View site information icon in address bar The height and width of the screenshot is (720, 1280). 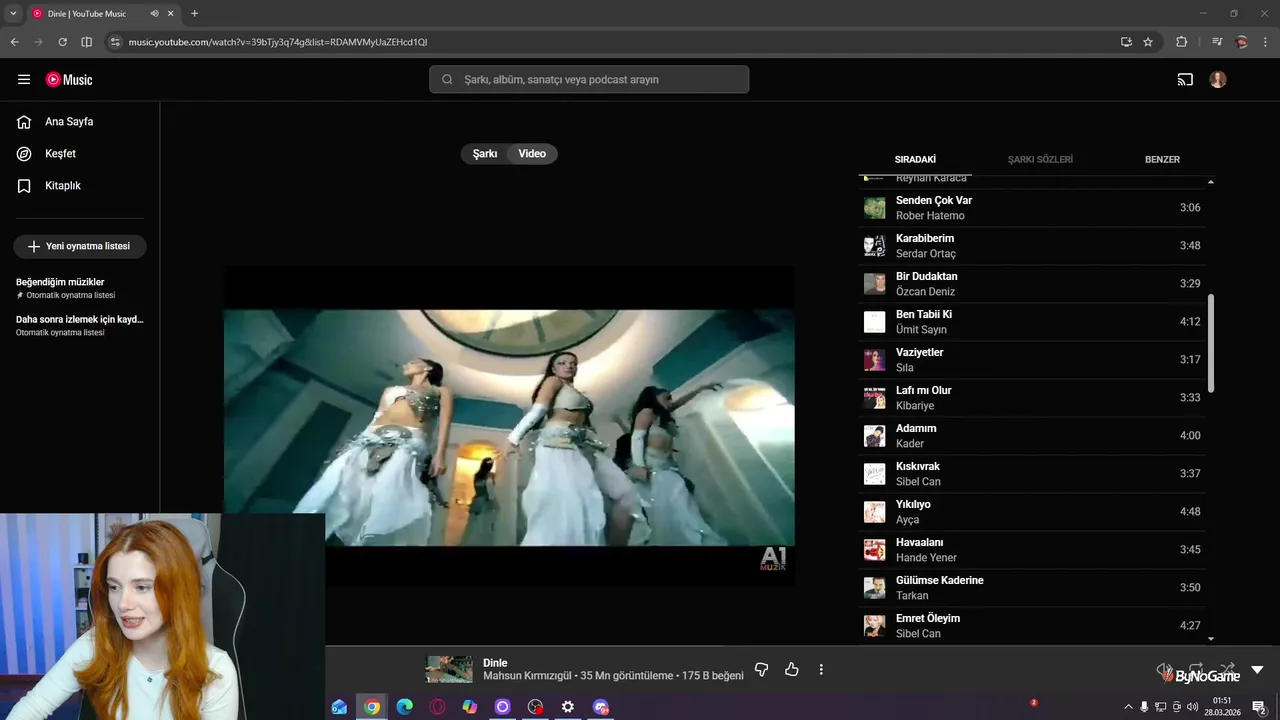coord(115,42)
